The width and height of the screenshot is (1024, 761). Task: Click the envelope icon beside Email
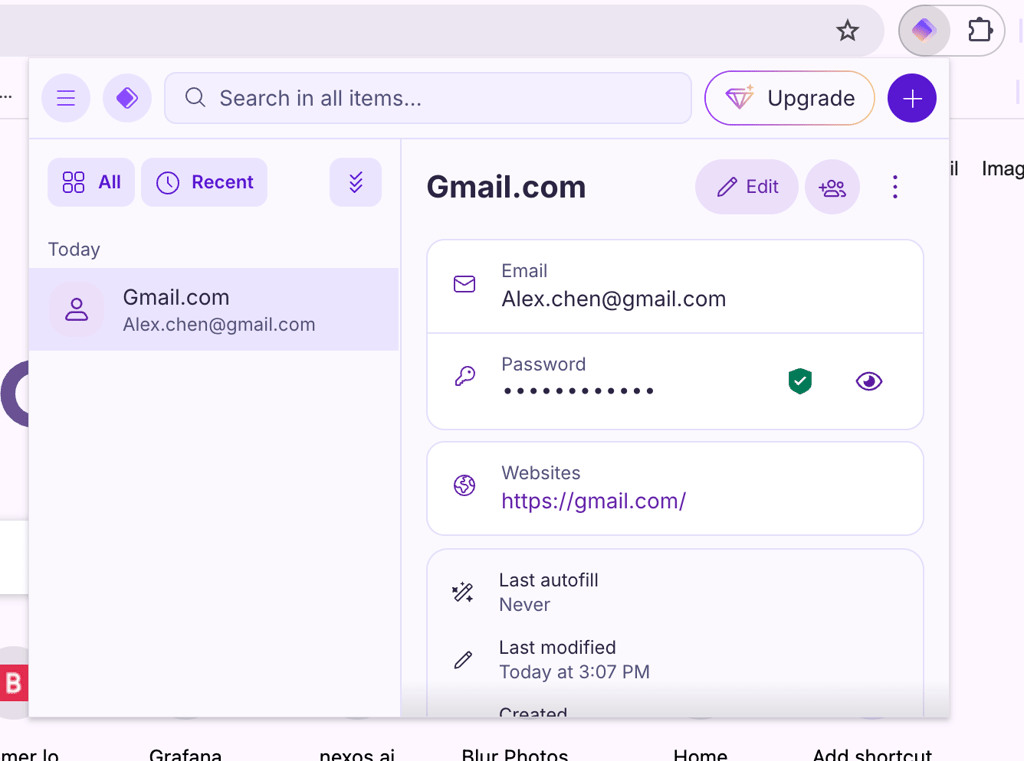point(464,284)
